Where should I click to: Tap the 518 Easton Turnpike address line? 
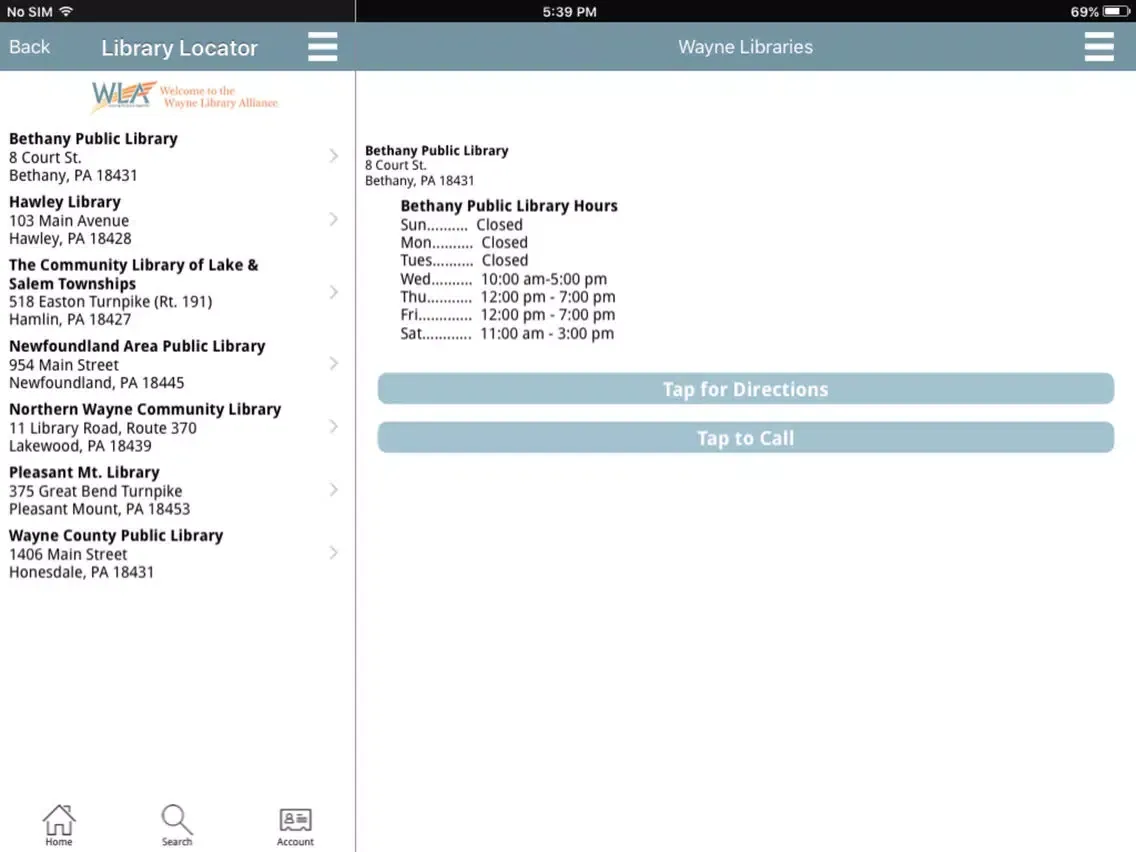click(110, 301)
